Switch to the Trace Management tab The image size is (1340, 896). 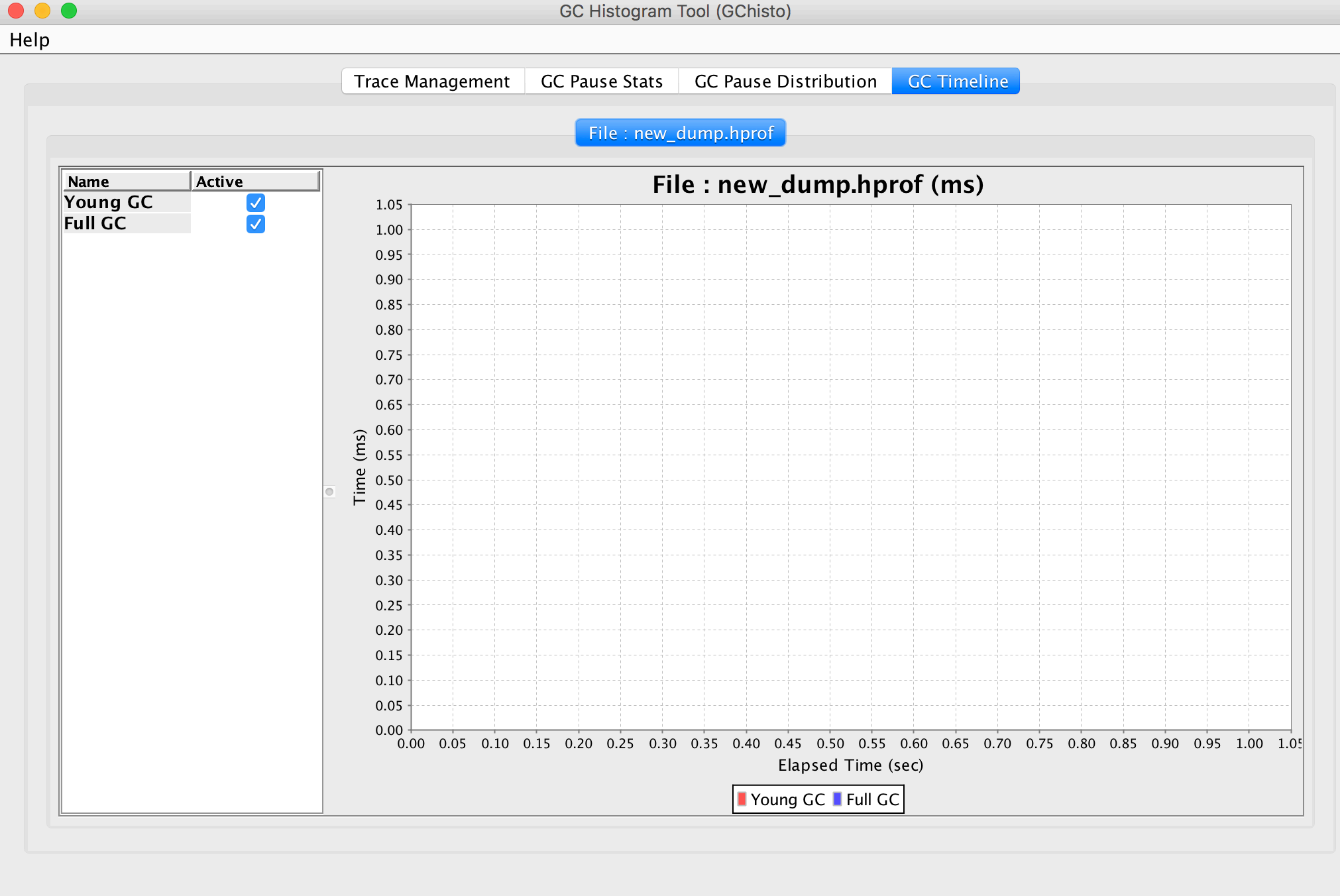pyautogui.click(x=431, y=82)
